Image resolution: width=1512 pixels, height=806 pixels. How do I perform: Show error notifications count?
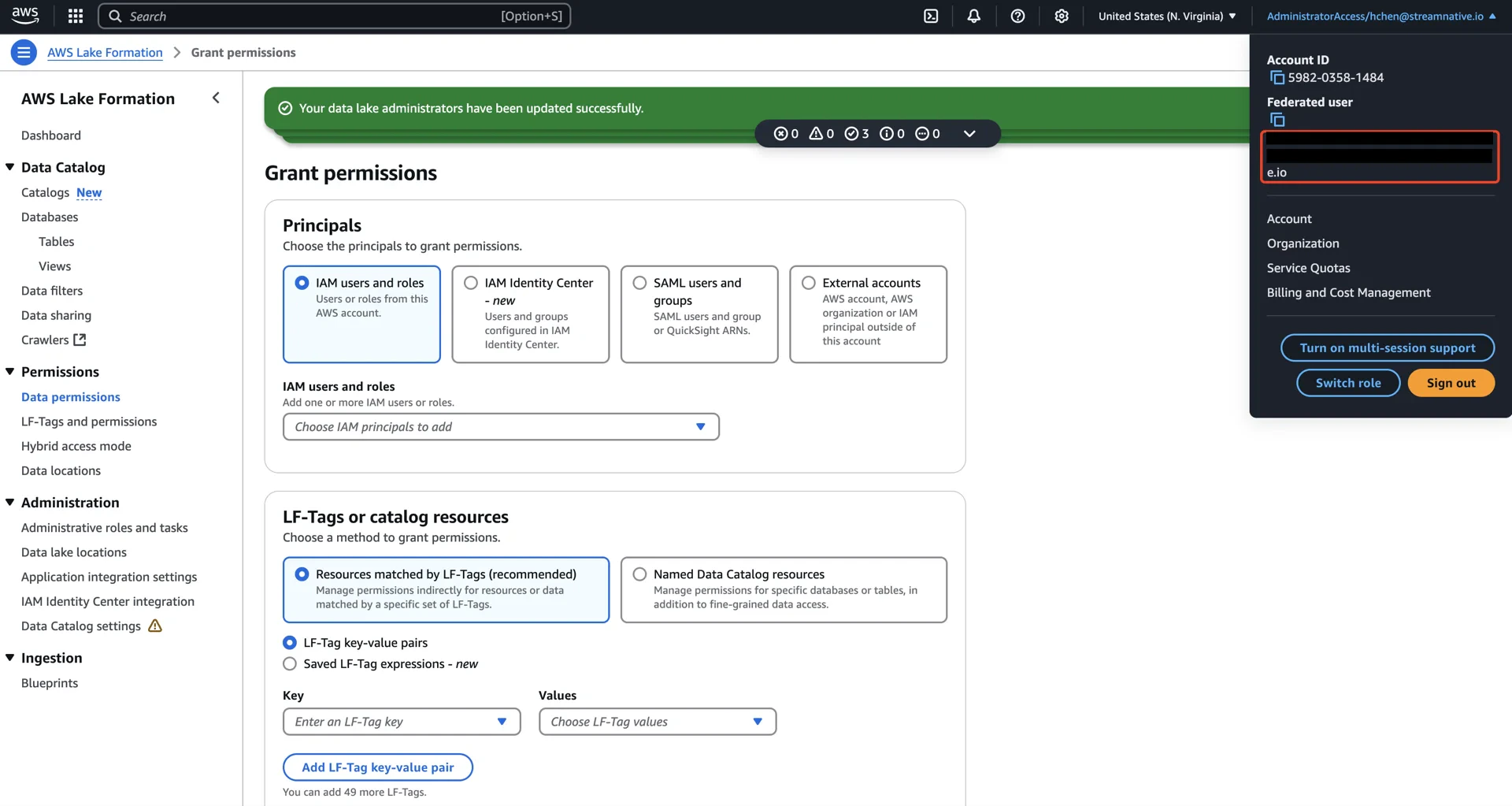[x=786, y=134]
